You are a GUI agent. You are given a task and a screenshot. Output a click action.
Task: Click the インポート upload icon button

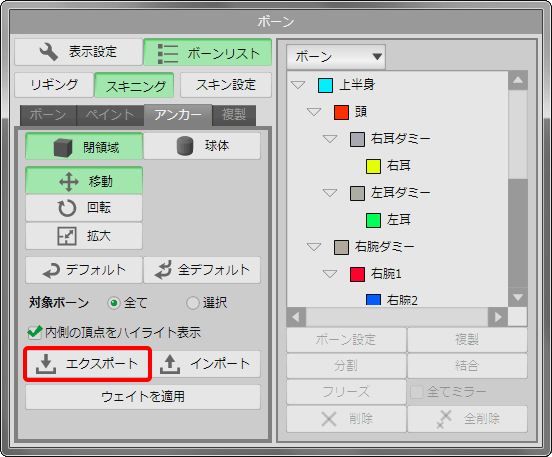(207, 364)
